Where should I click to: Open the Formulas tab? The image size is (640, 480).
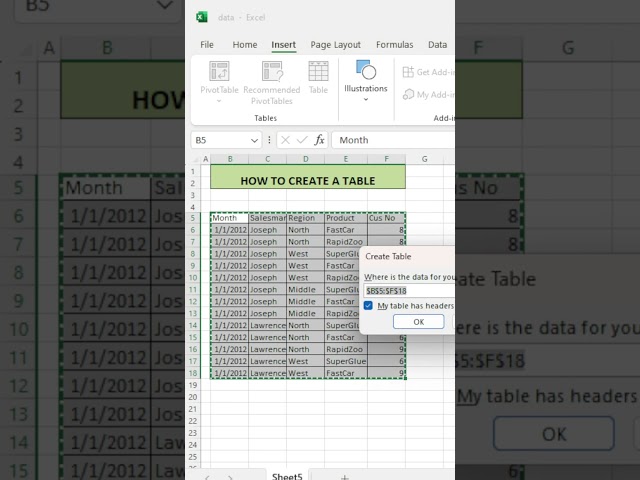coord(395,44)
